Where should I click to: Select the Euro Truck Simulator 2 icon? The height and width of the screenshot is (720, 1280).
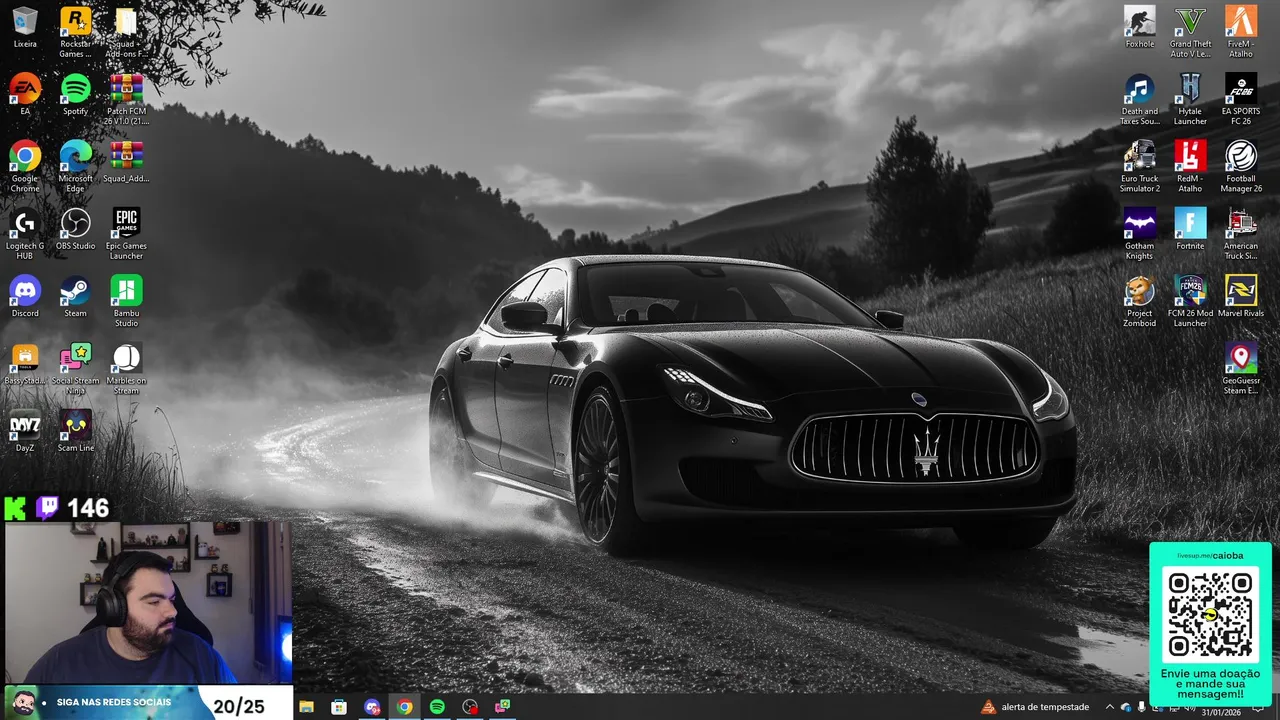click(x=1139, y=166)
